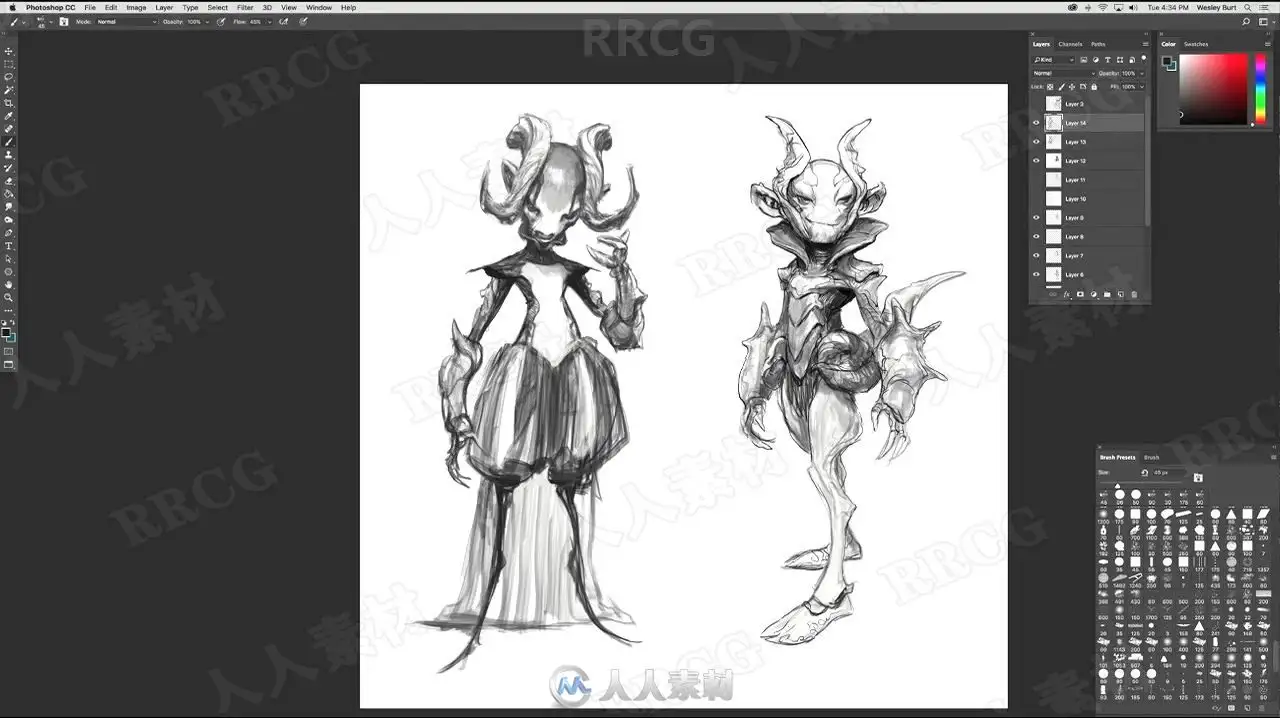Toggle lock transparent pixels
This screenshot has height=718, width=1280.
1050,87
